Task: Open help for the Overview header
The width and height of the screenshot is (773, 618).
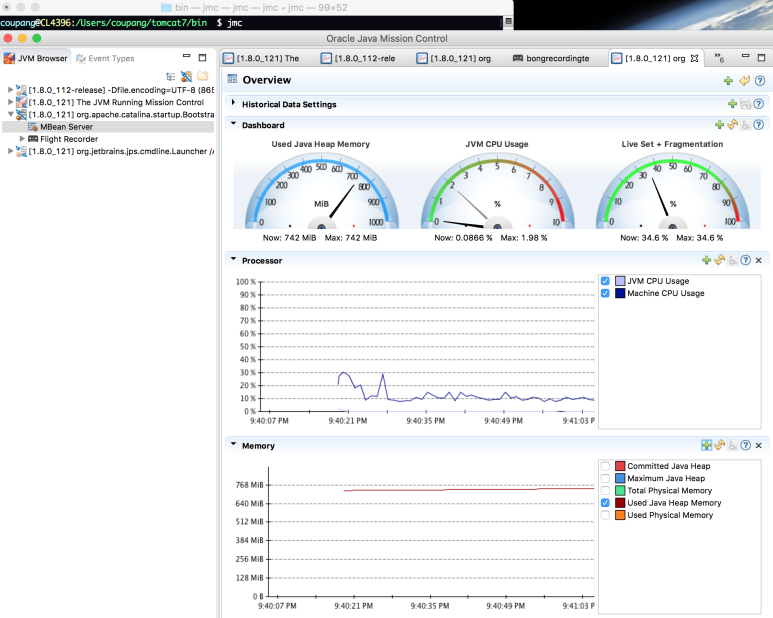Action: pyautogui.click(x=760, y=80)
